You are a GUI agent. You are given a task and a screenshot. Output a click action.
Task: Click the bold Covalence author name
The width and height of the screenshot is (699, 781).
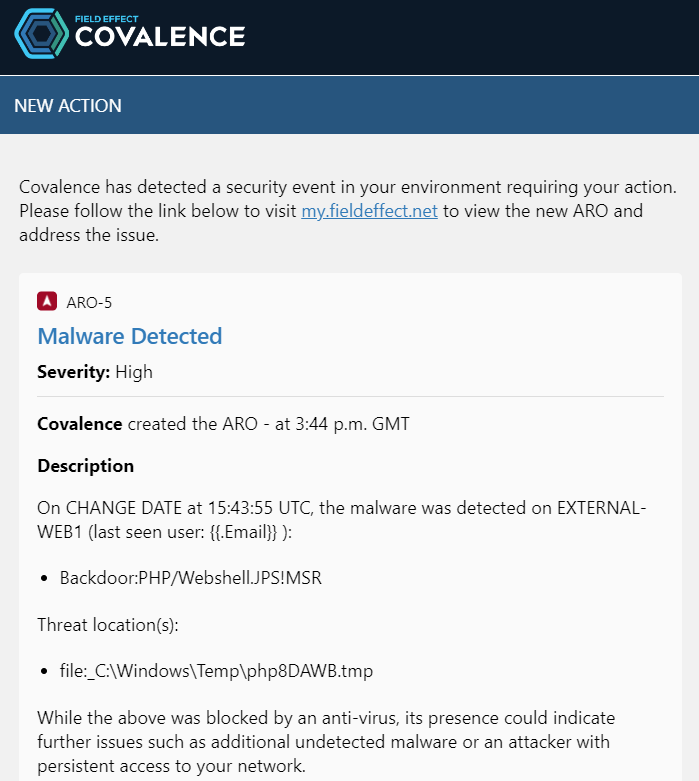coord(80,424)
